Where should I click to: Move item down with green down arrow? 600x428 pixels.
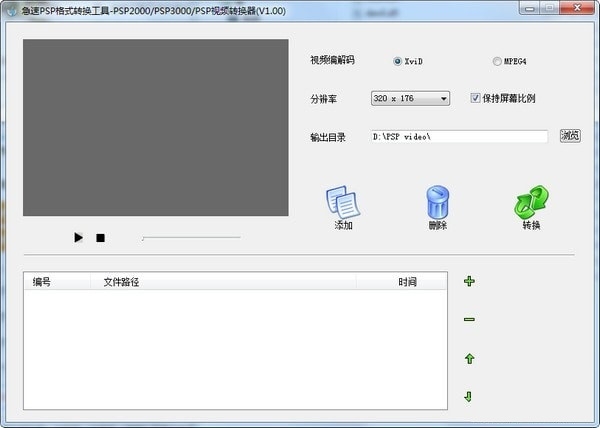[x=468, y=397]
